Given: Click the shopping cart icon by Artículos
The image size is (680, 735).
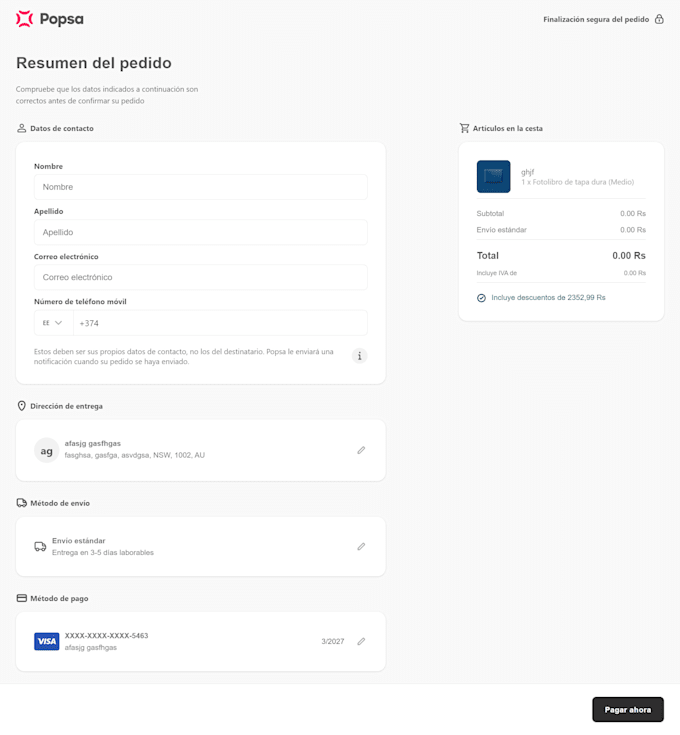Looking at the screenshot, I should (464, 128).
